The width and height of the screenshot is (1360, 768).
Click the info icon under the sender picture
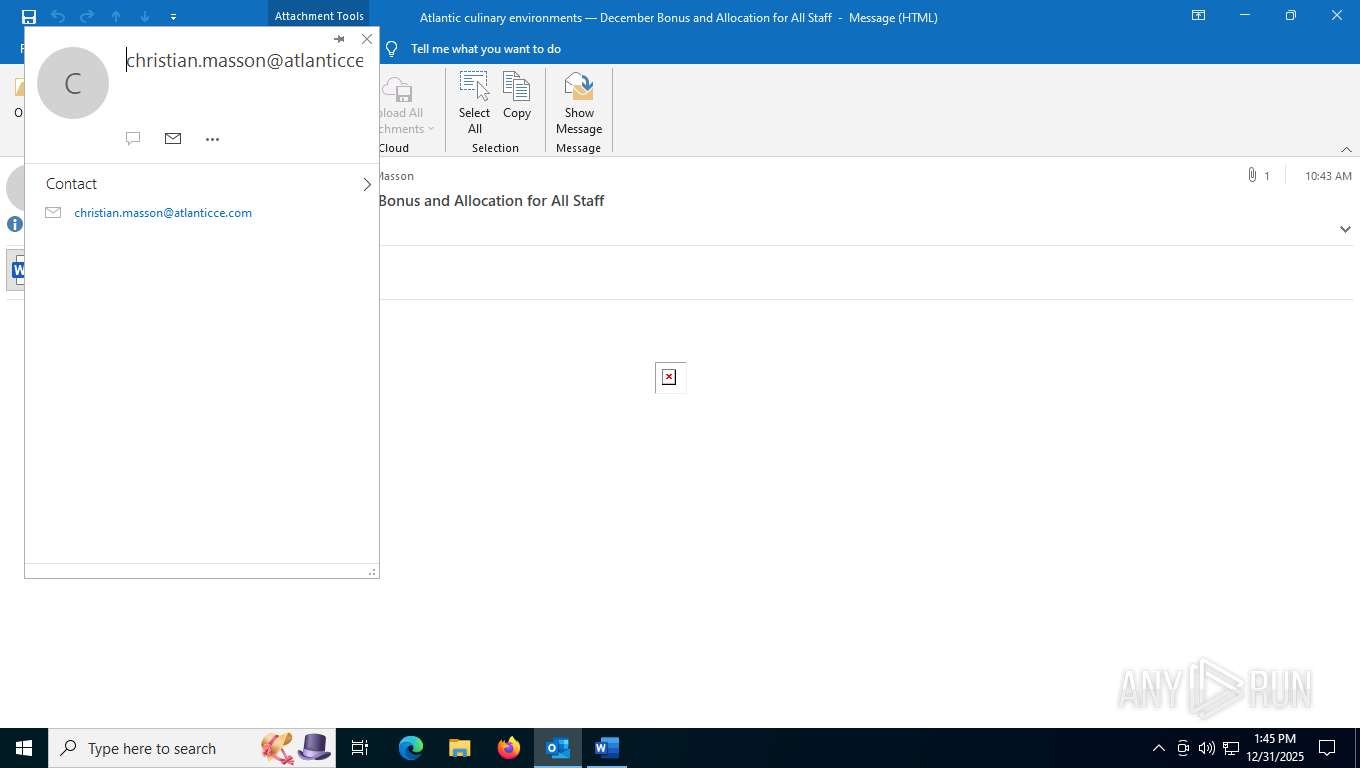[x=15, y=224]
